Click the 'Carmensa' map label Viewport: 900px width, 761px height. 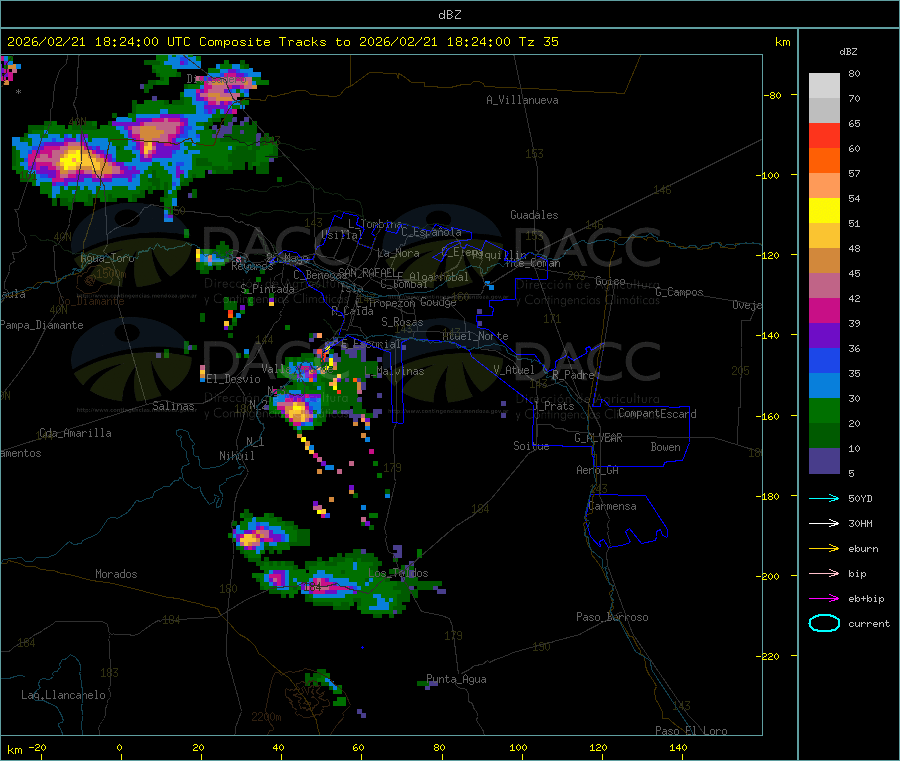pos(612,507)
